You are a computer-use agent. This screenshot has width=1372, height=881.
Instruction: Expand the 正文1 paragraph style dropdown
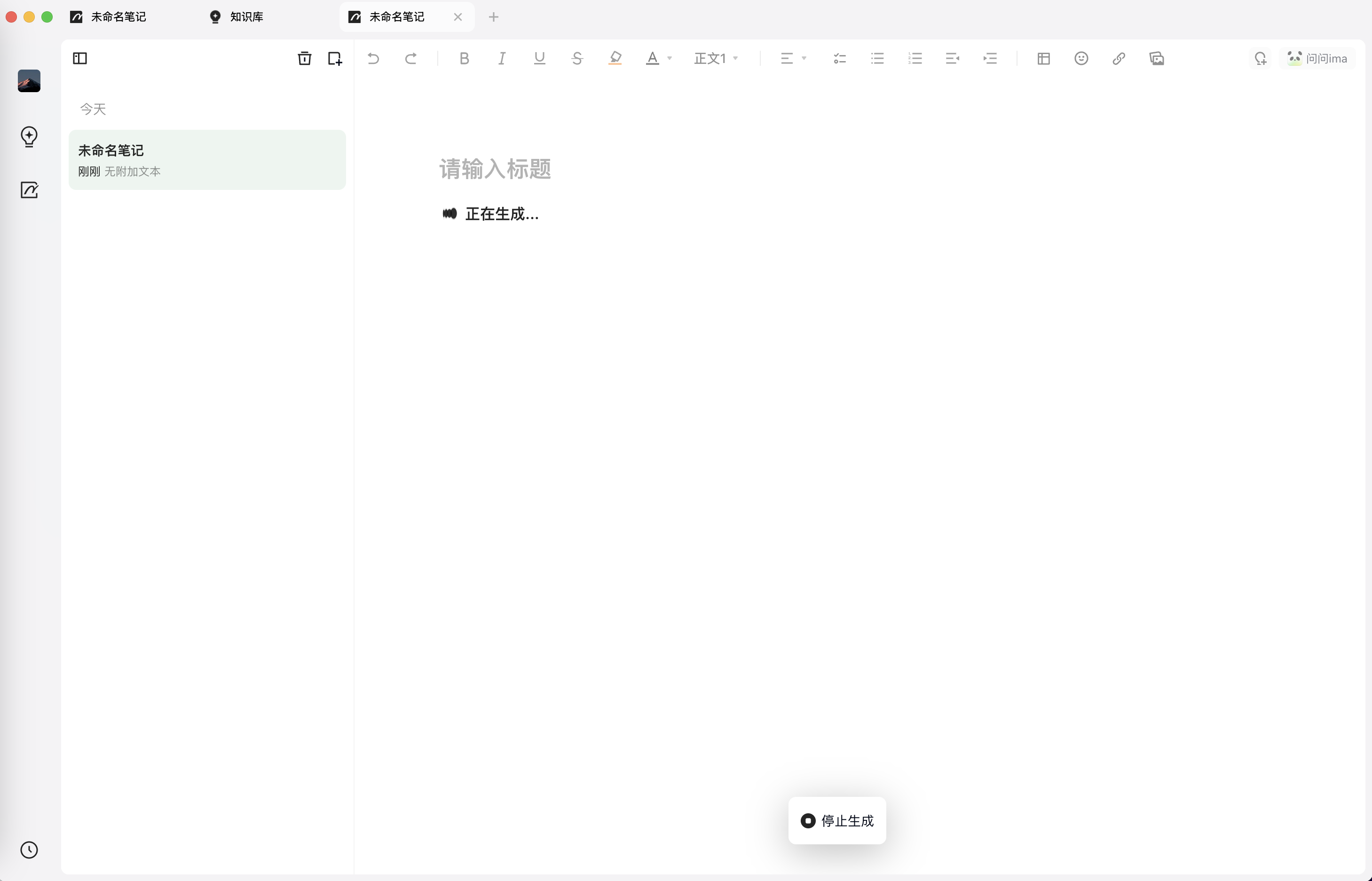coord(716,58)
